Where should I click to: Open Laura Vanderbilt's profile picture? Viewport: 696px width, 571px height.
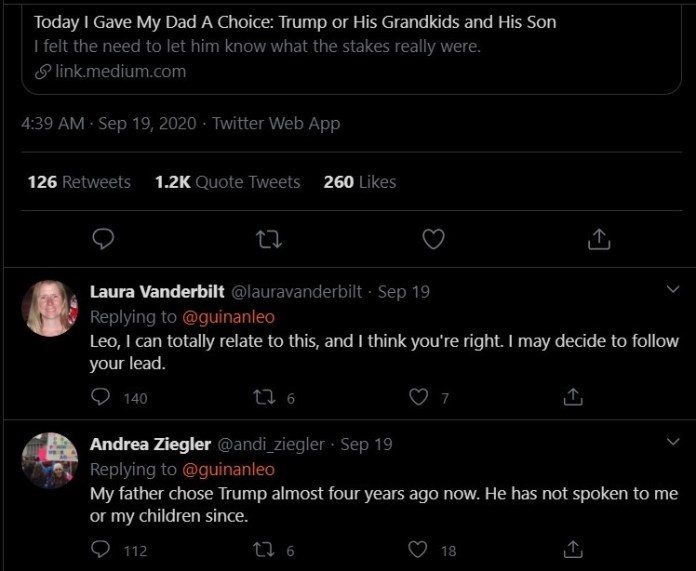point(50,309)
